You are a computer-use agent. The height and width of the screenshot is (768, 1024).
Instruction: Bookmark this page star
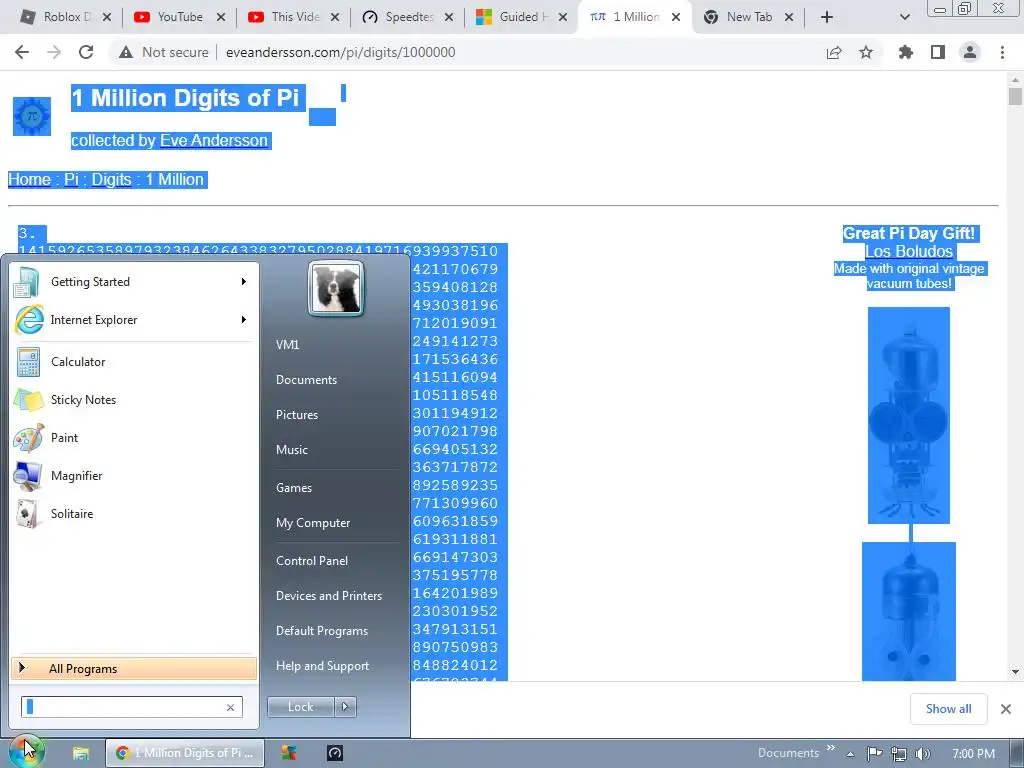[866, 52]
